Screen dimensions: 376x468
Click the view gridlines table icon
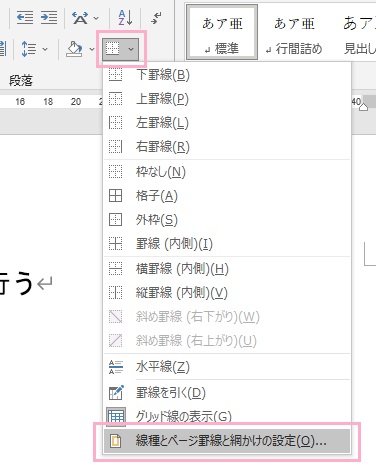[116, 417]
